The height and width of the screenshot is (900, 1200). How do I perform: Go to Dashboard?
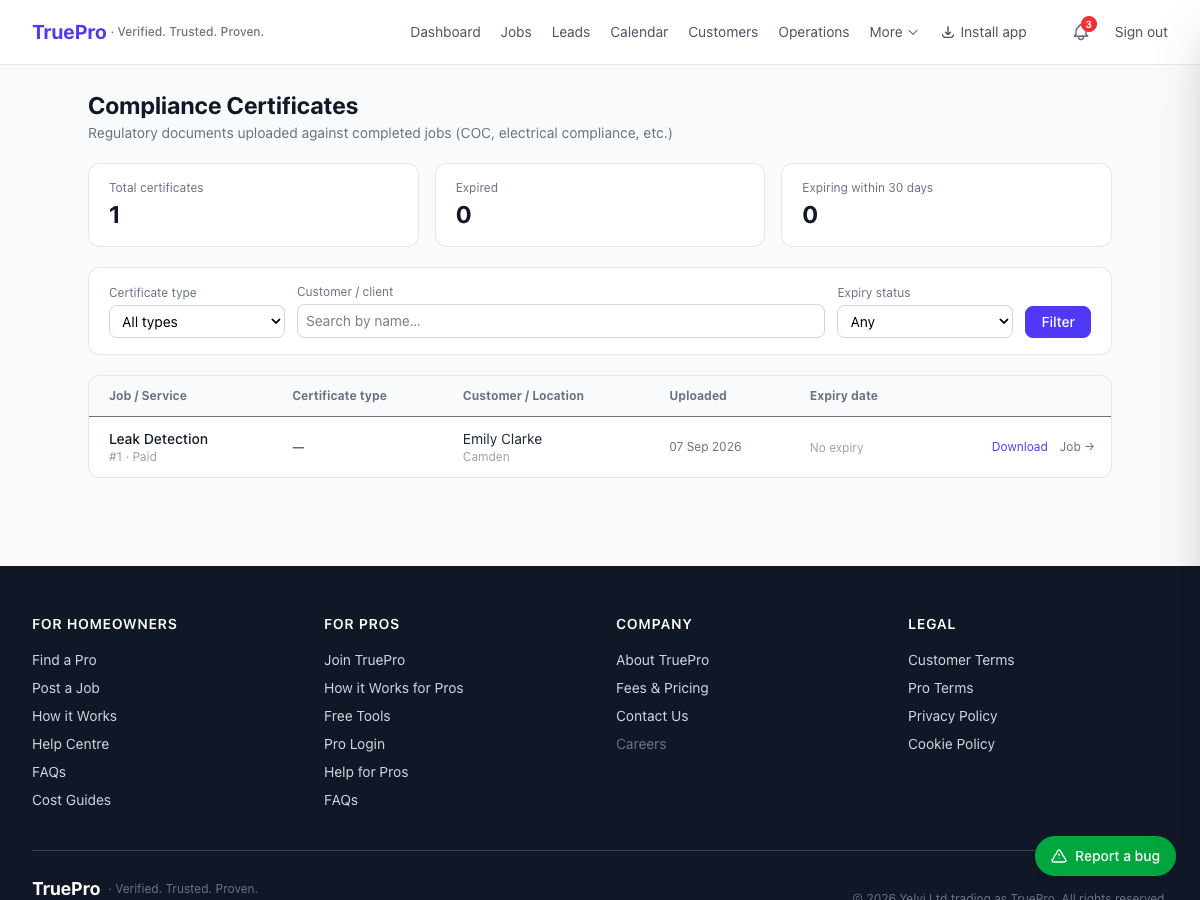coord(445,32)
